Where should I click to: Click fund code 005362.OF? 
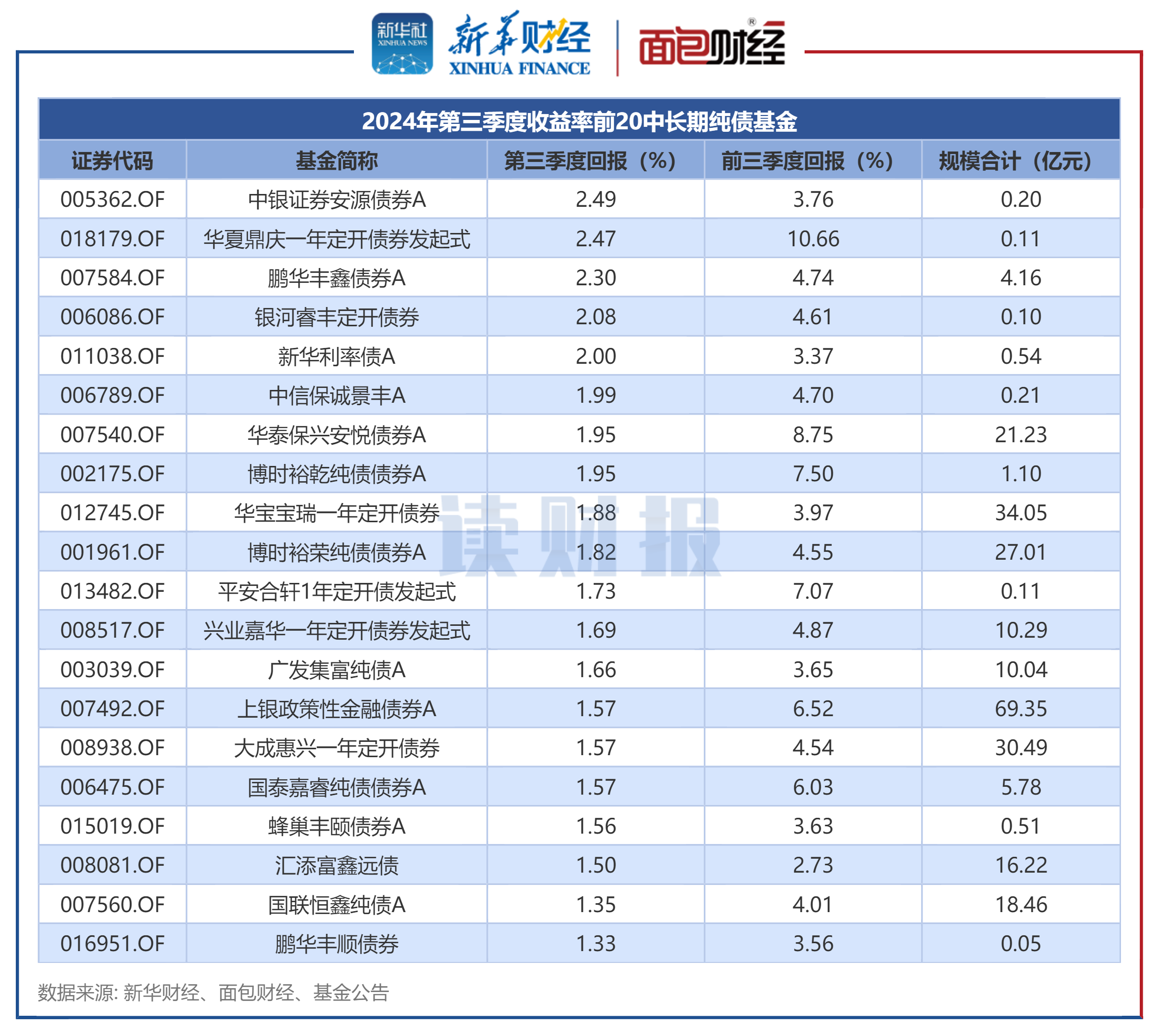[x=112, y=200]
